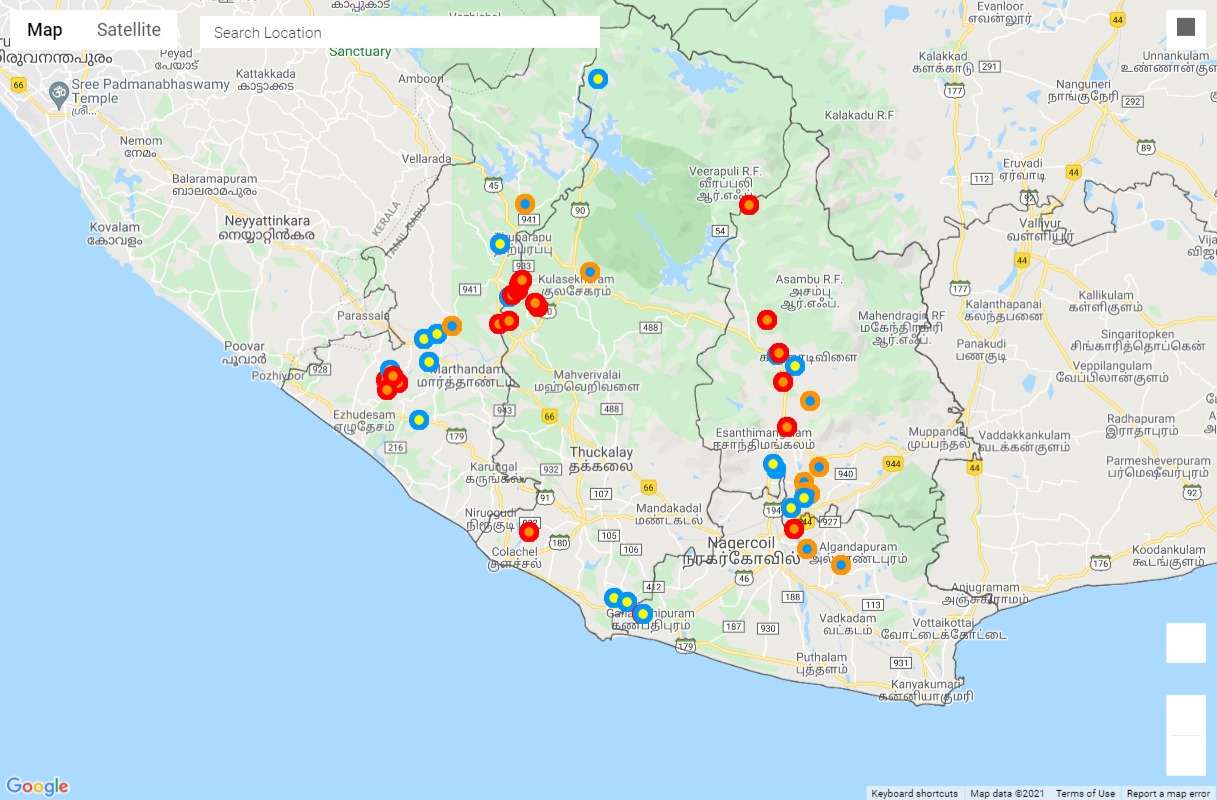
Task: Click the Amboori label
Action: (420, 79)
